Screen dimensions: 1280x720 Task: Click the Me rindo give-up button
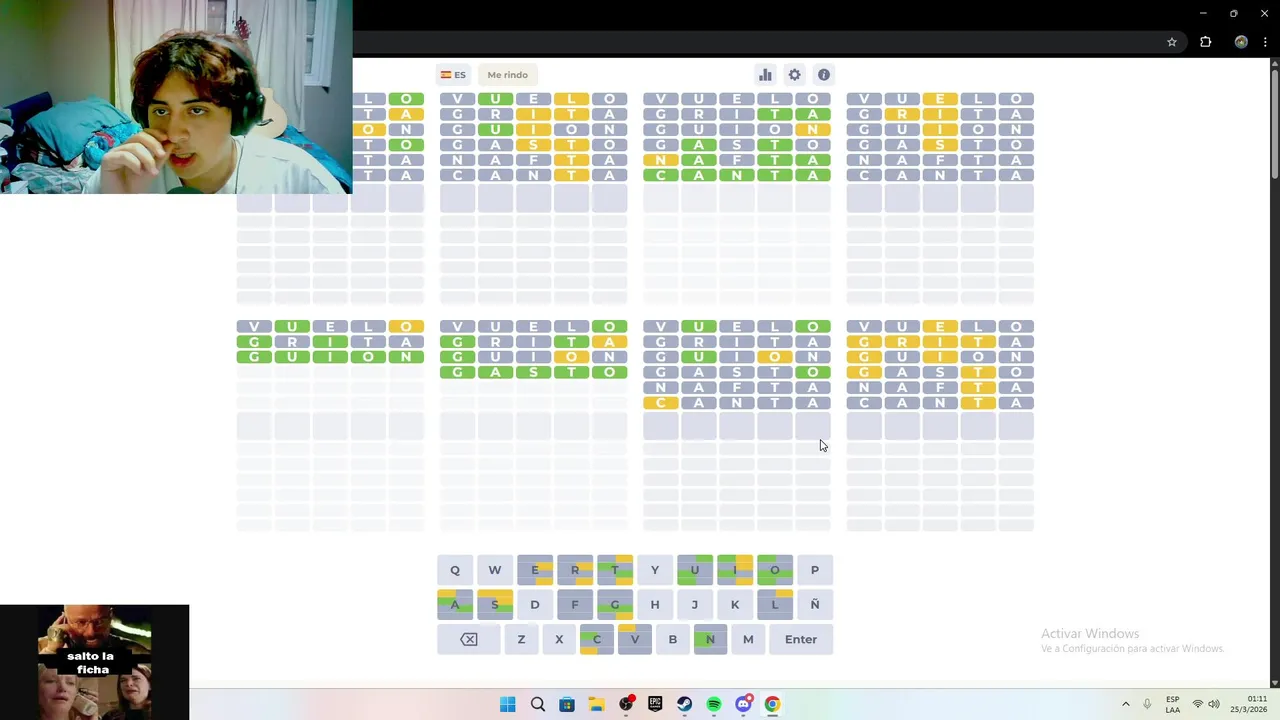tap(507, 75)
